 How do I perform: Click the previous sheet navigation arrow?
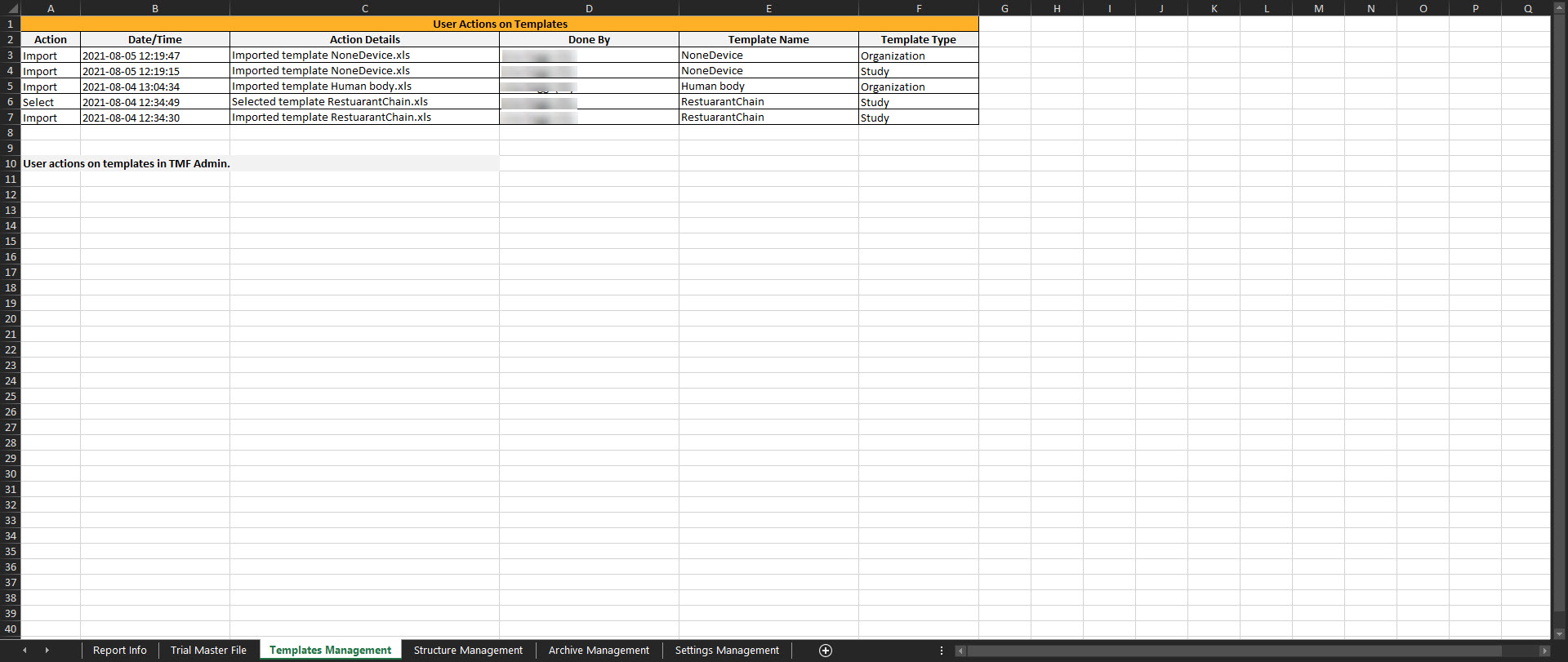pyautogui.click(x=24, y=651)
